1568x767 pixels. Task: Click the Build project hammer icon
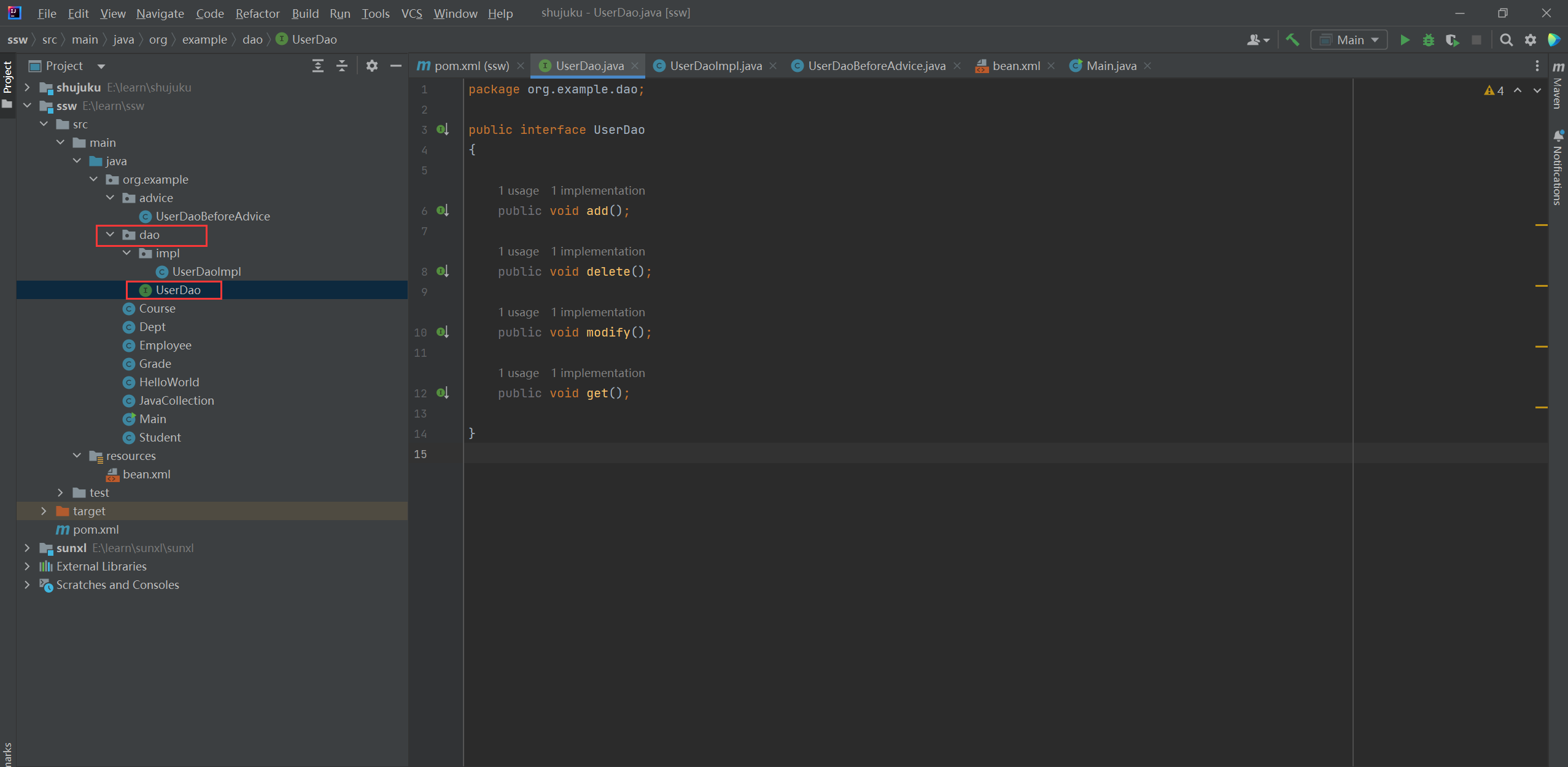pyautogui.click(x=1292, y=40)
